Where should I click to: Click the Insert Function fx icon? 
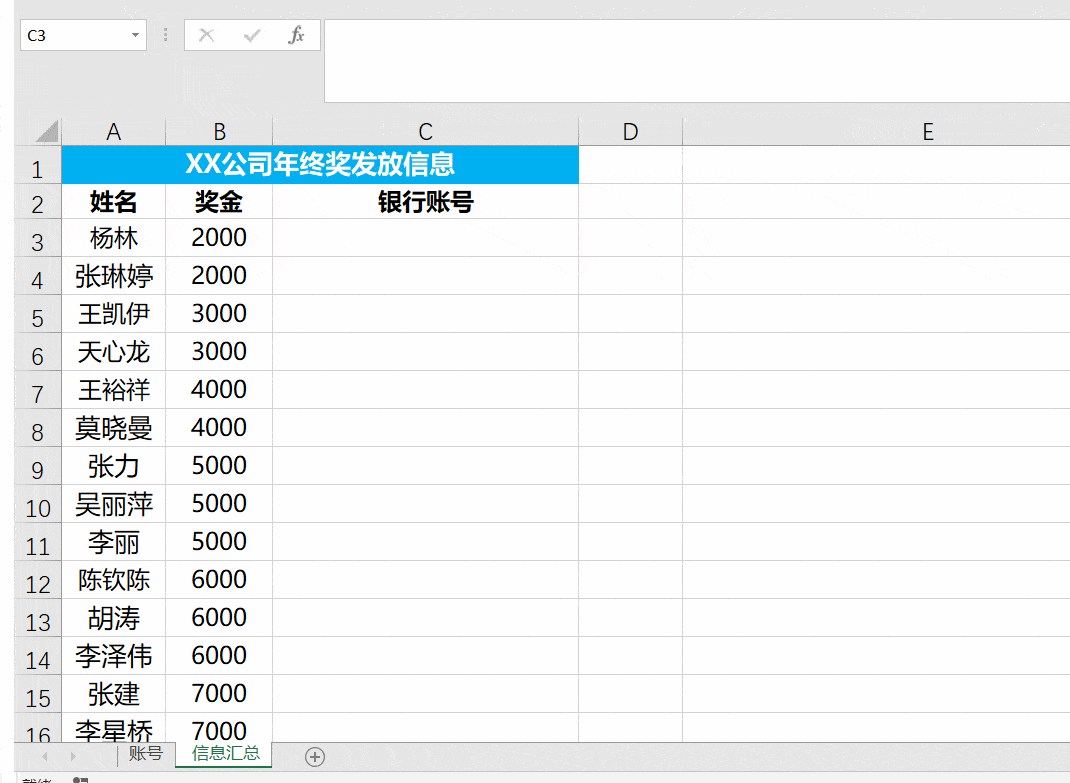tap(296, 35)
